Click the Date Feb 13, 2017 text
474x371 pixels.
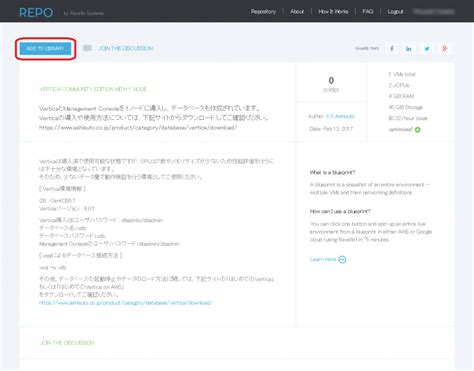coord(331,129)
